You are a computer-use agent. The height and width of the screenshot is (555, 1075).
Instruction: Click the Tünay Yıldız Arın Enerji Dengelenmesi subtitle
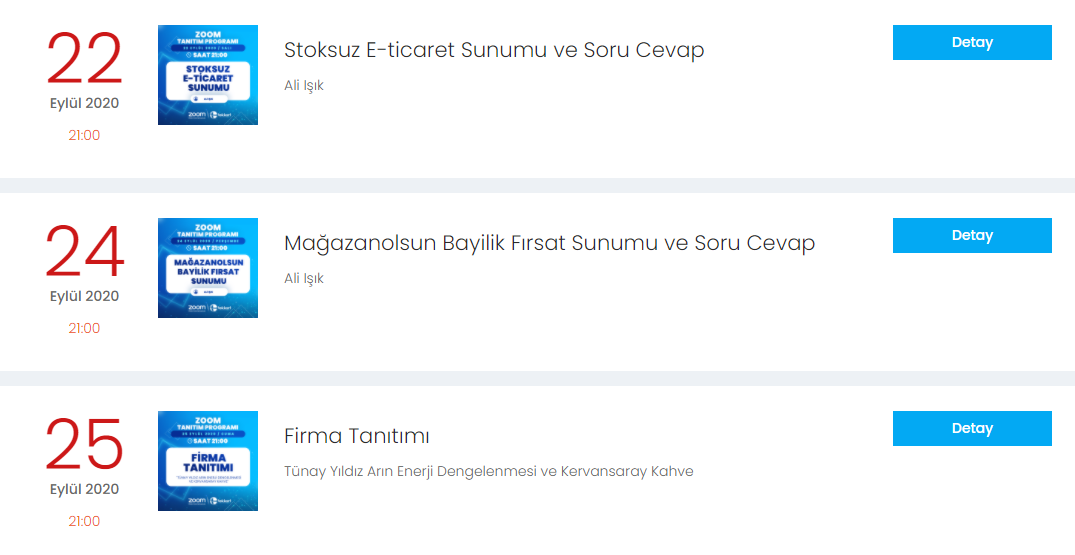point(489,471)
